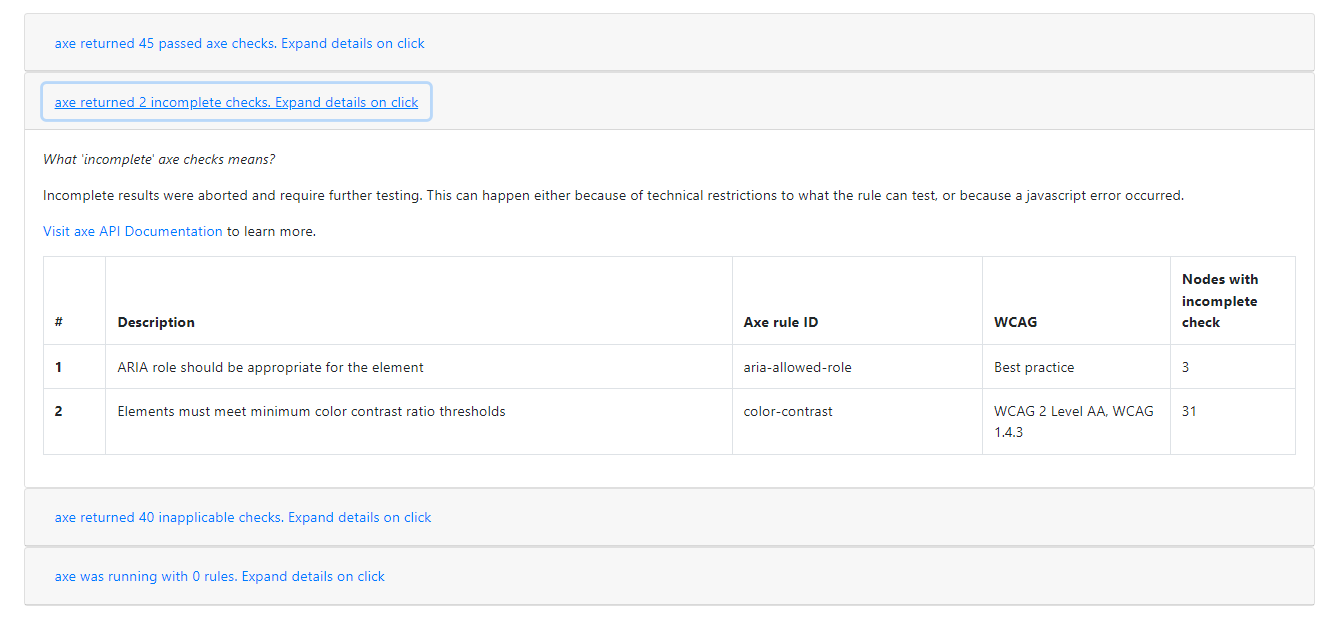Click the 'Best practice' WCAG cell
This screenshot has width=1336, height=630.
tap(1034, 368)
